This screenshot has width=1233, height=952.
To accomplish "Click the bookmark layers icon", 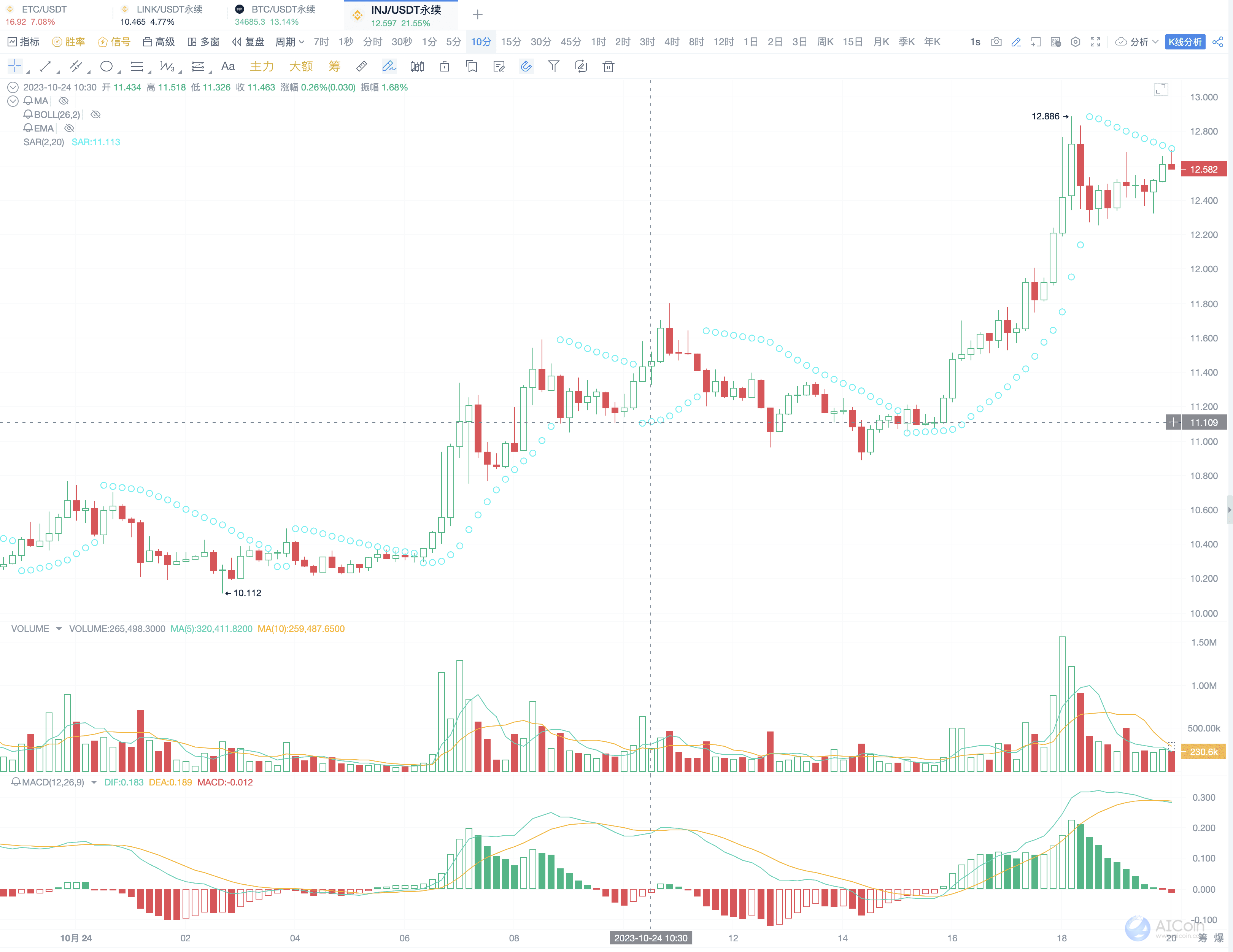I will [472, 67].
